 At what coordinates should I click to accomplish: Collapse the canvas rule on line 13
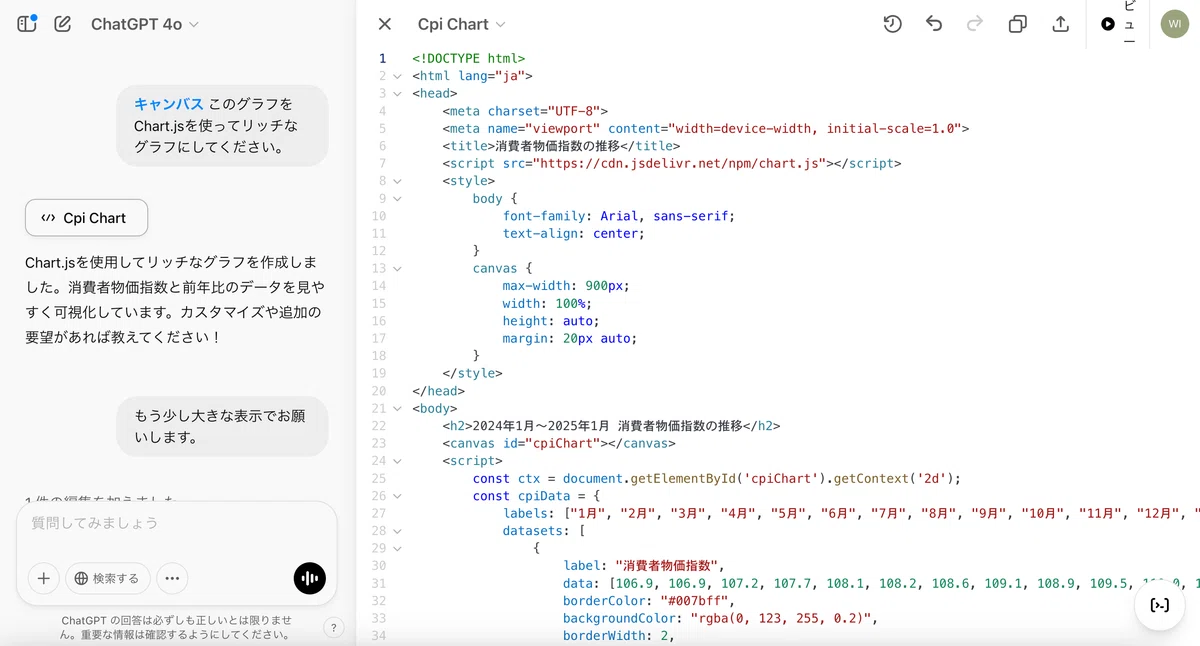398,269
